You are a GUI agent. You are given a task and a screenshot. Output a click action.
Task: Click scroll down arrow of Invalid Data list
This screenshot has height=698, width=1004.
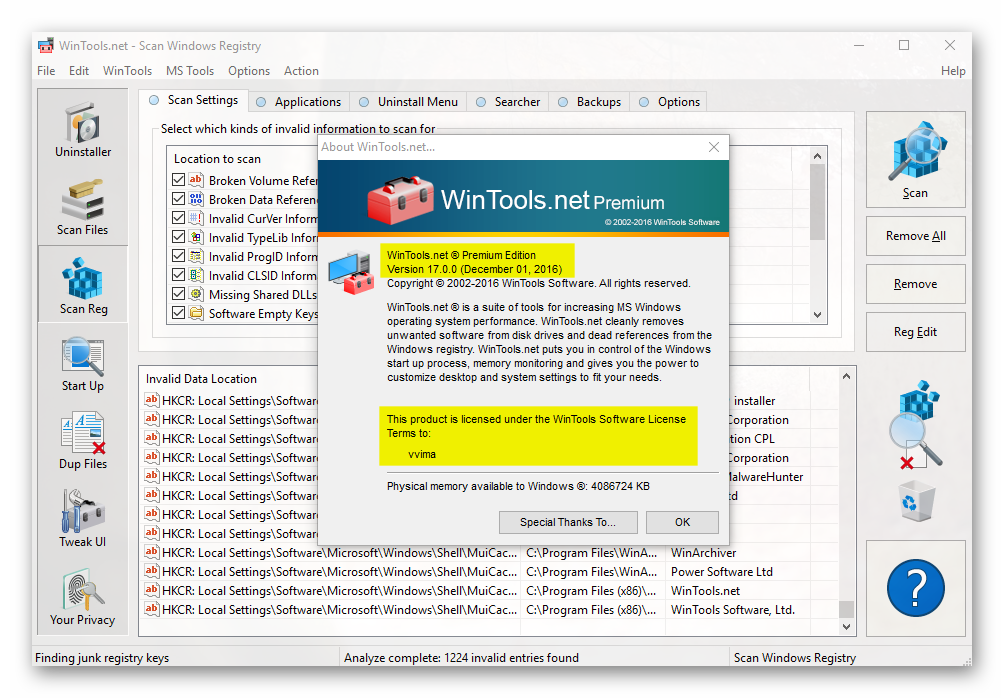tap(846, 626)
